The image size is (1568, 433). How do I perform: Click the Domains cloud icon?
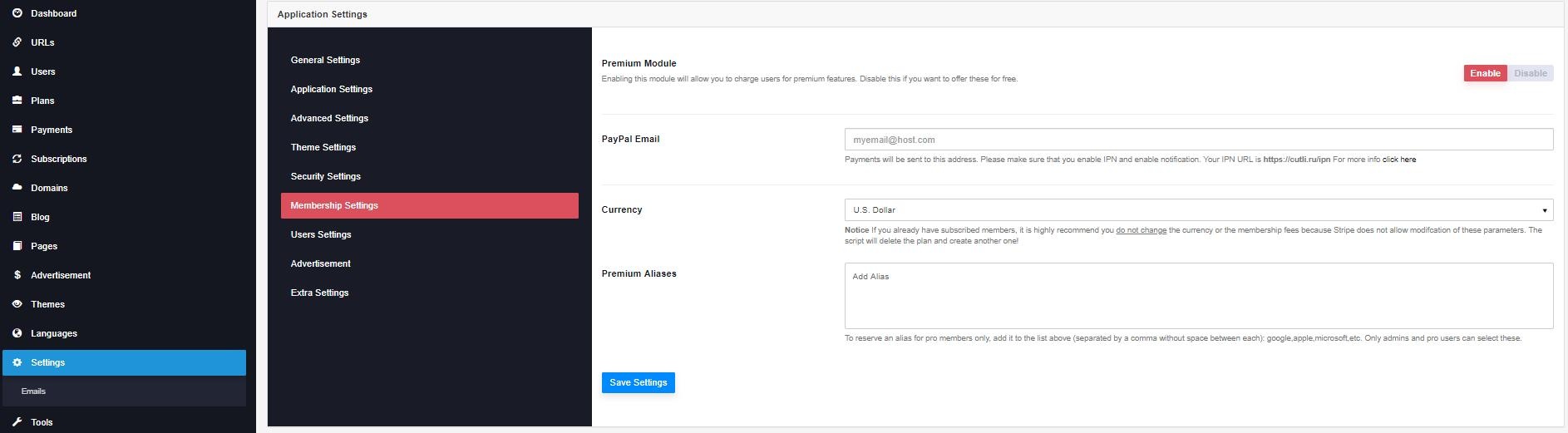pyautogui.click(x=17, y=188)
